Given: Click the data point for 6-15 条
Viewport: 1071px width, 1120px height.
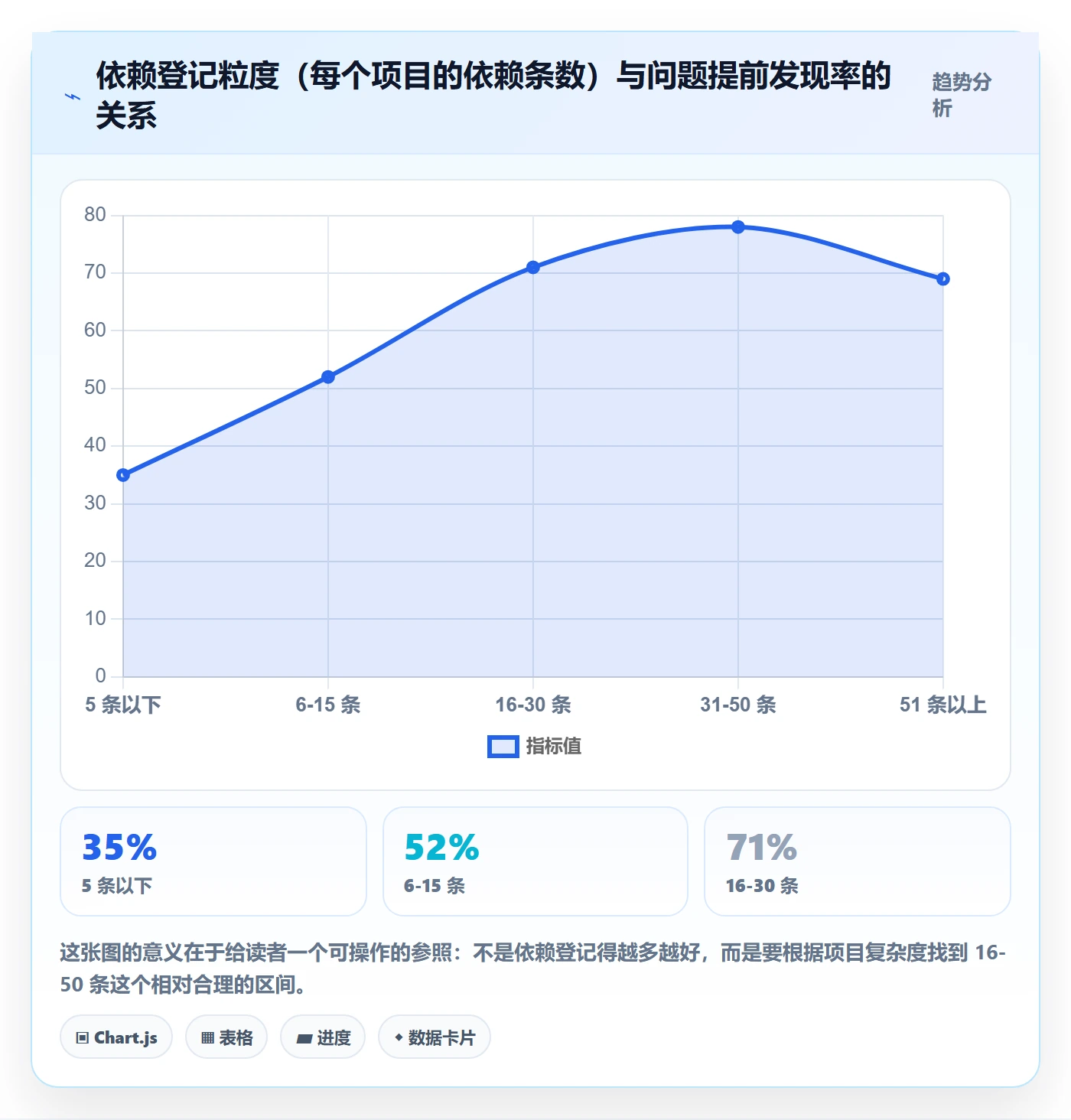Looking at the screenshot, I should [x=328, y=377].
